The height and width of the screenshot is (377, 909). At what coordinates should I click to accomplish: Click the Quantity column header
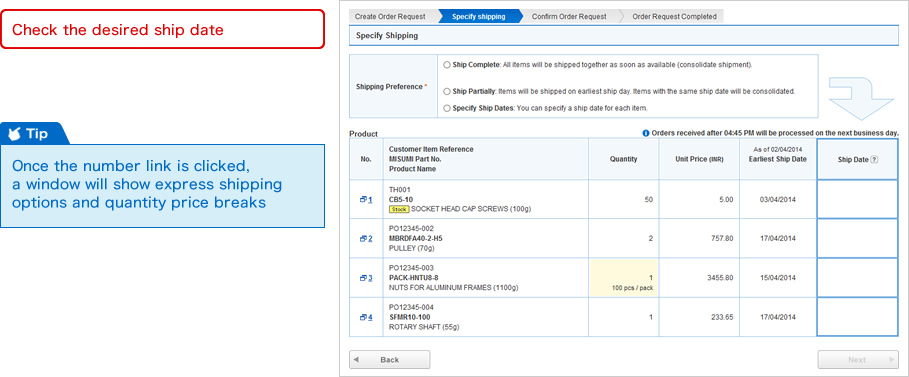pyautogui.click(x=624, y=159)
